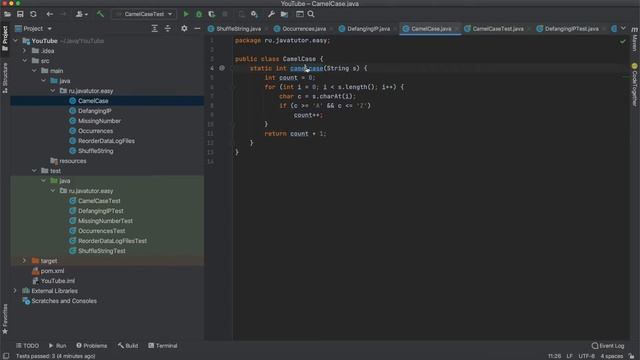Select ReorderDataLogFiles class in tree
Screen dimensions: 640x360
tap(106, 141)
